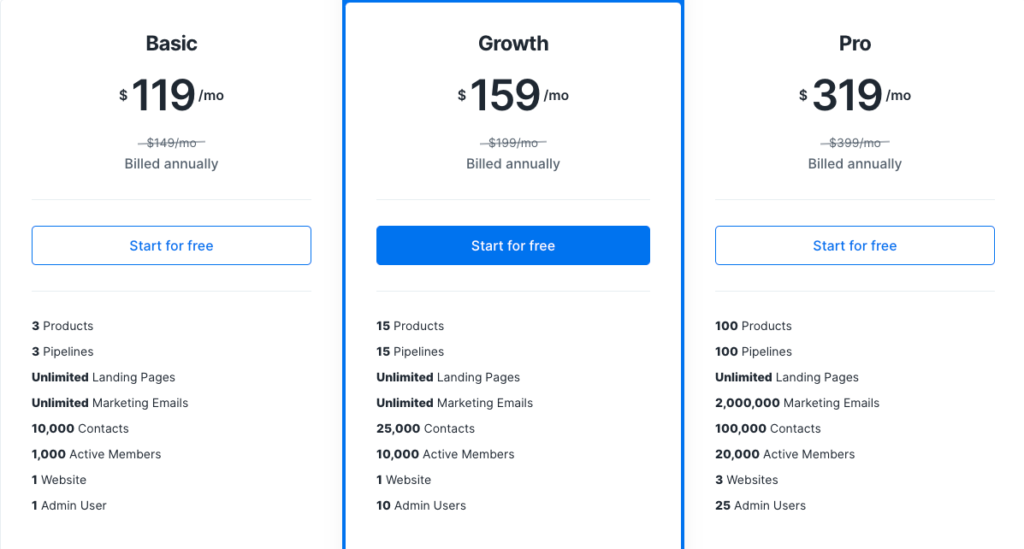
Task: Click Start for free under Basic plan
Action: coord(171,245)
